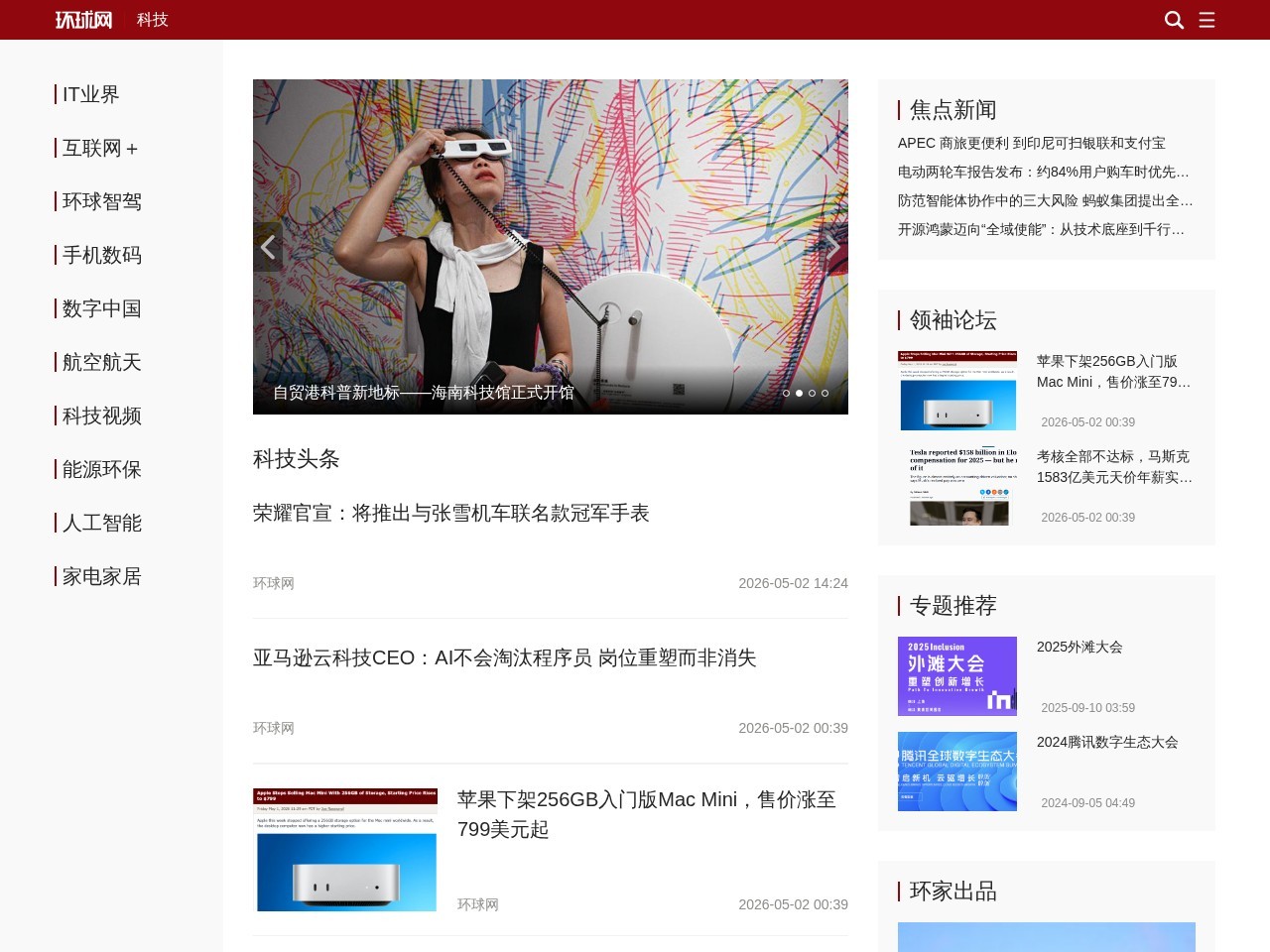Open the search icon in header

point(1174,20)
